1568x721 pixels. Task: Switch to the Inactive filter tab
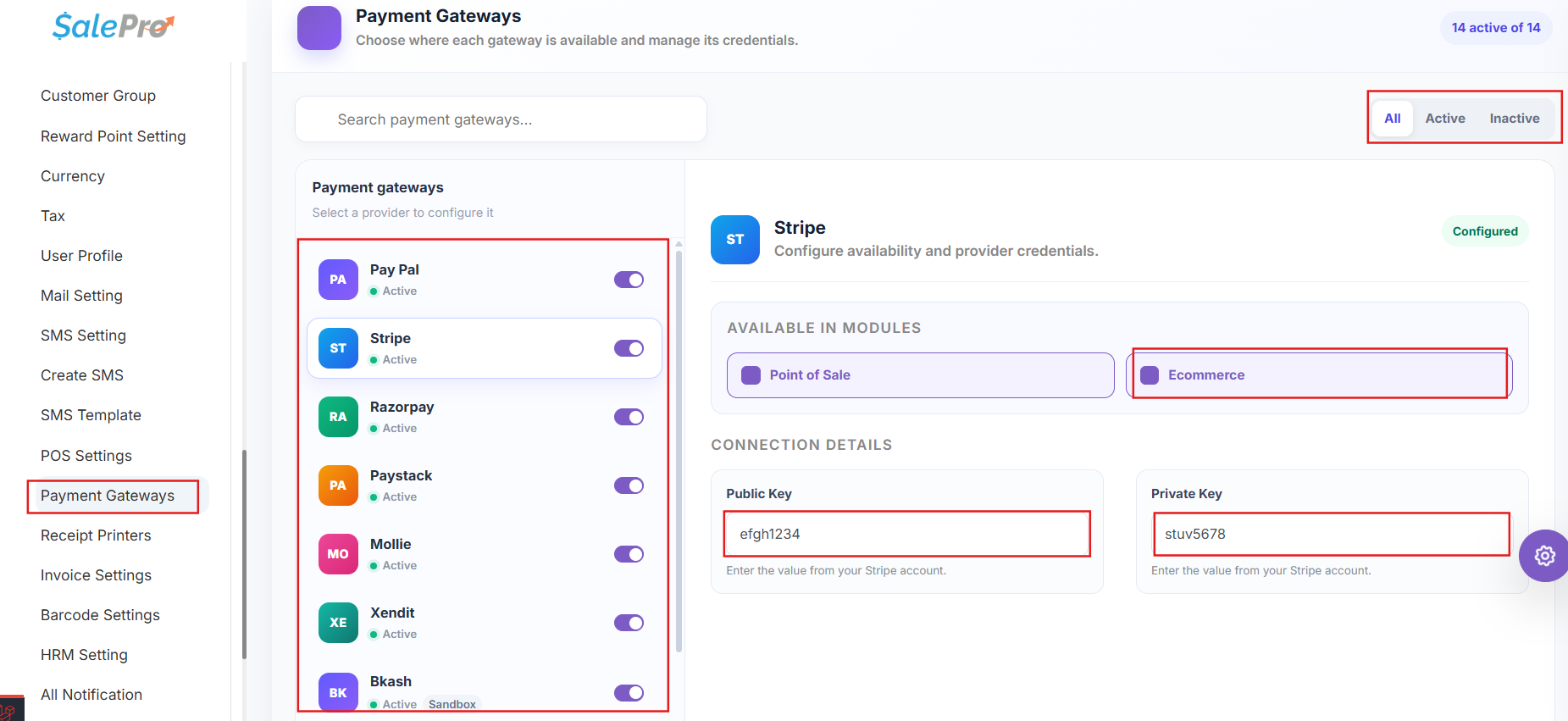pyautogui.click(x=1515, y=119)
